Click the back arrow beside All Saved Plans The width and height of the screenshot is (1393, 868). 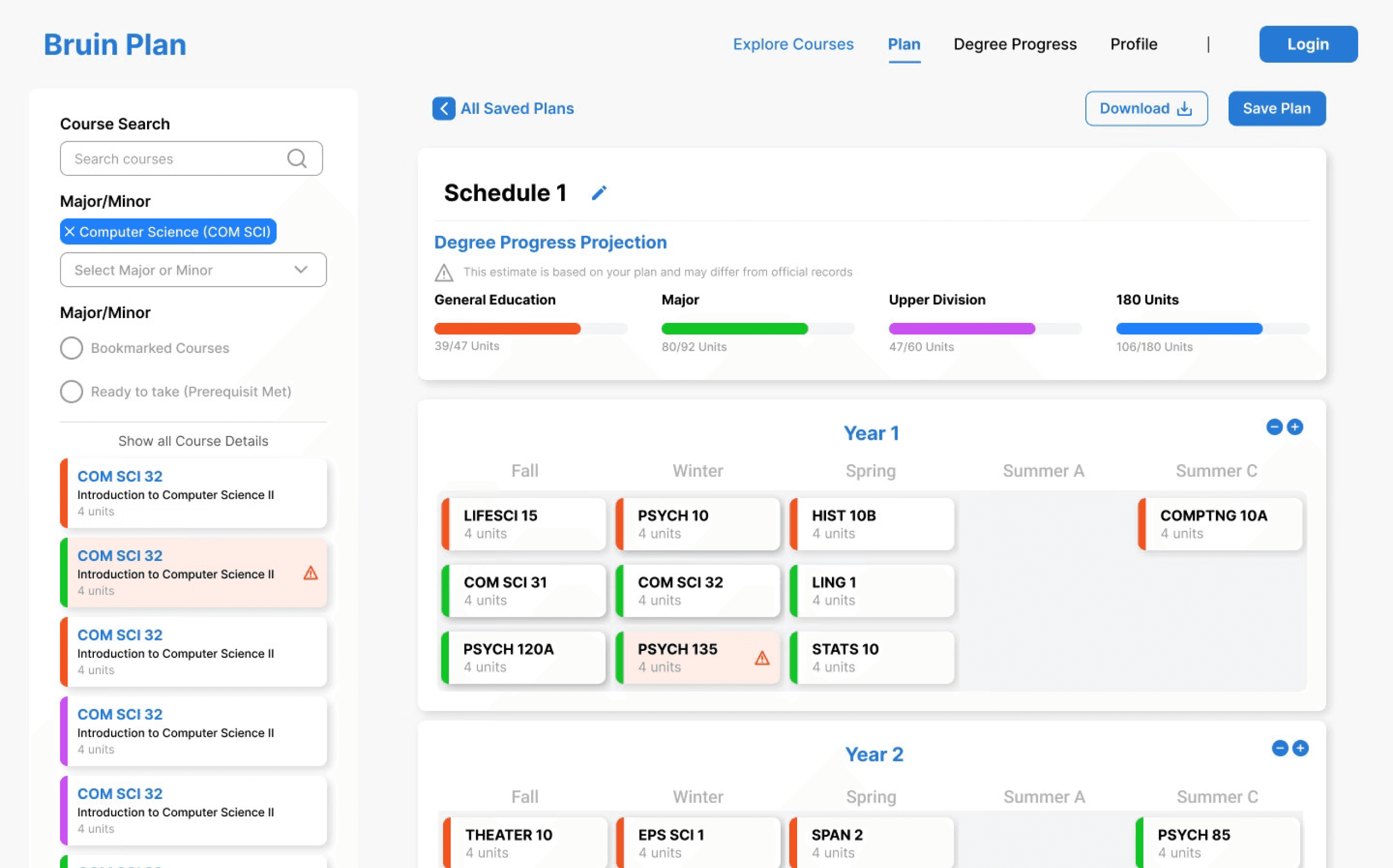(x=443, y=108)
